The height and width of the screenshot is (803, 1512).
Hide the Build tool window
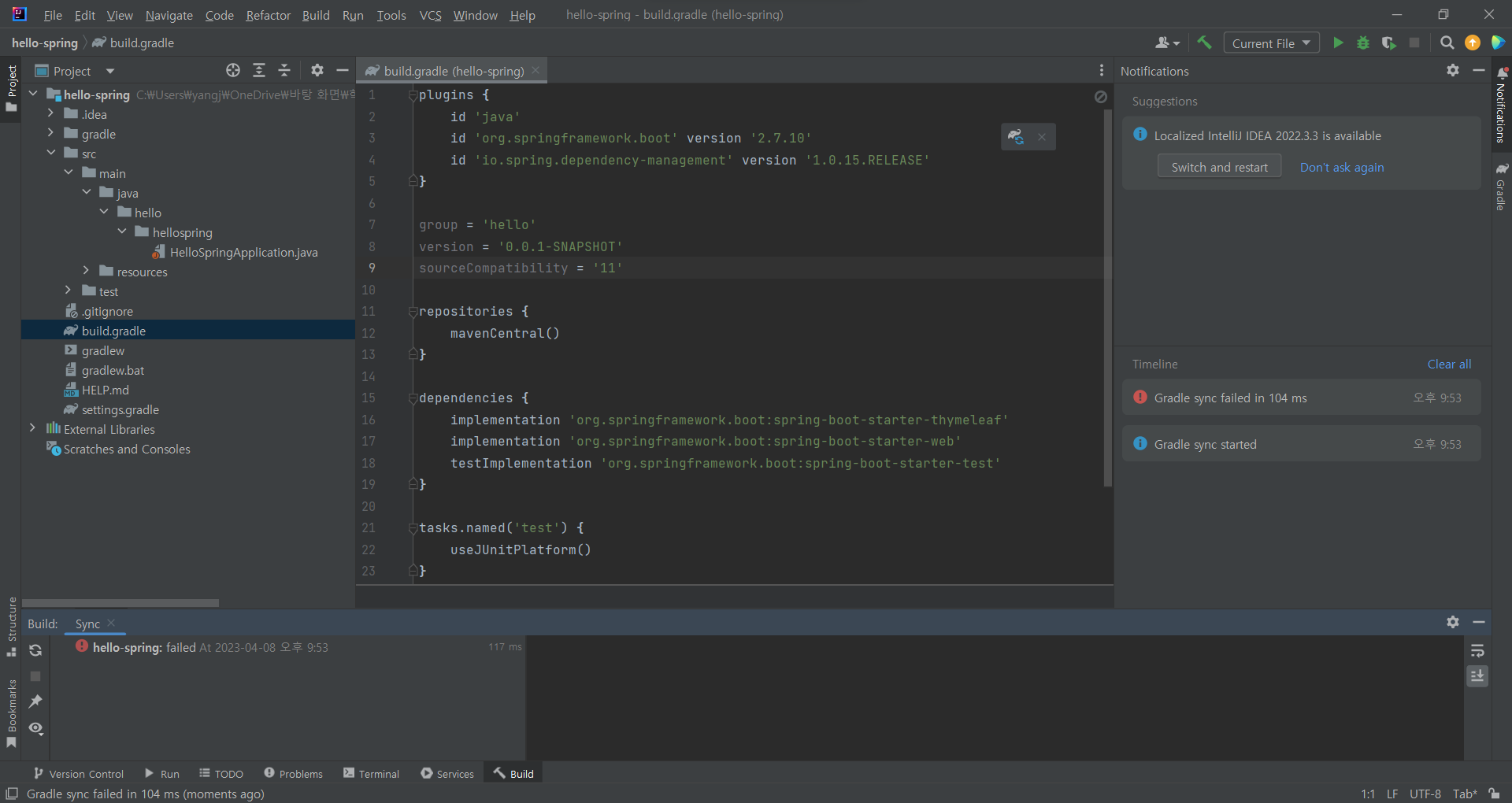[x=1479, y=622]
